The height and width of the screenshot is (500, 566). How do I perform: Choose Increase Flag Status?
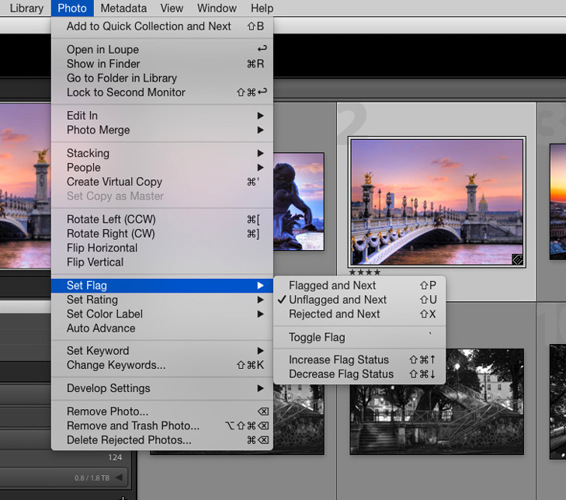tap(360, 360)
